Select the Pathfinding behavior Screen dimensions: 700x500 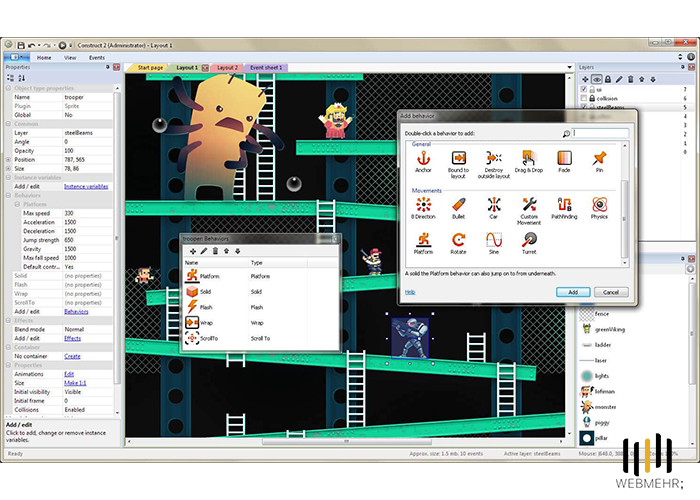point(564,208)
